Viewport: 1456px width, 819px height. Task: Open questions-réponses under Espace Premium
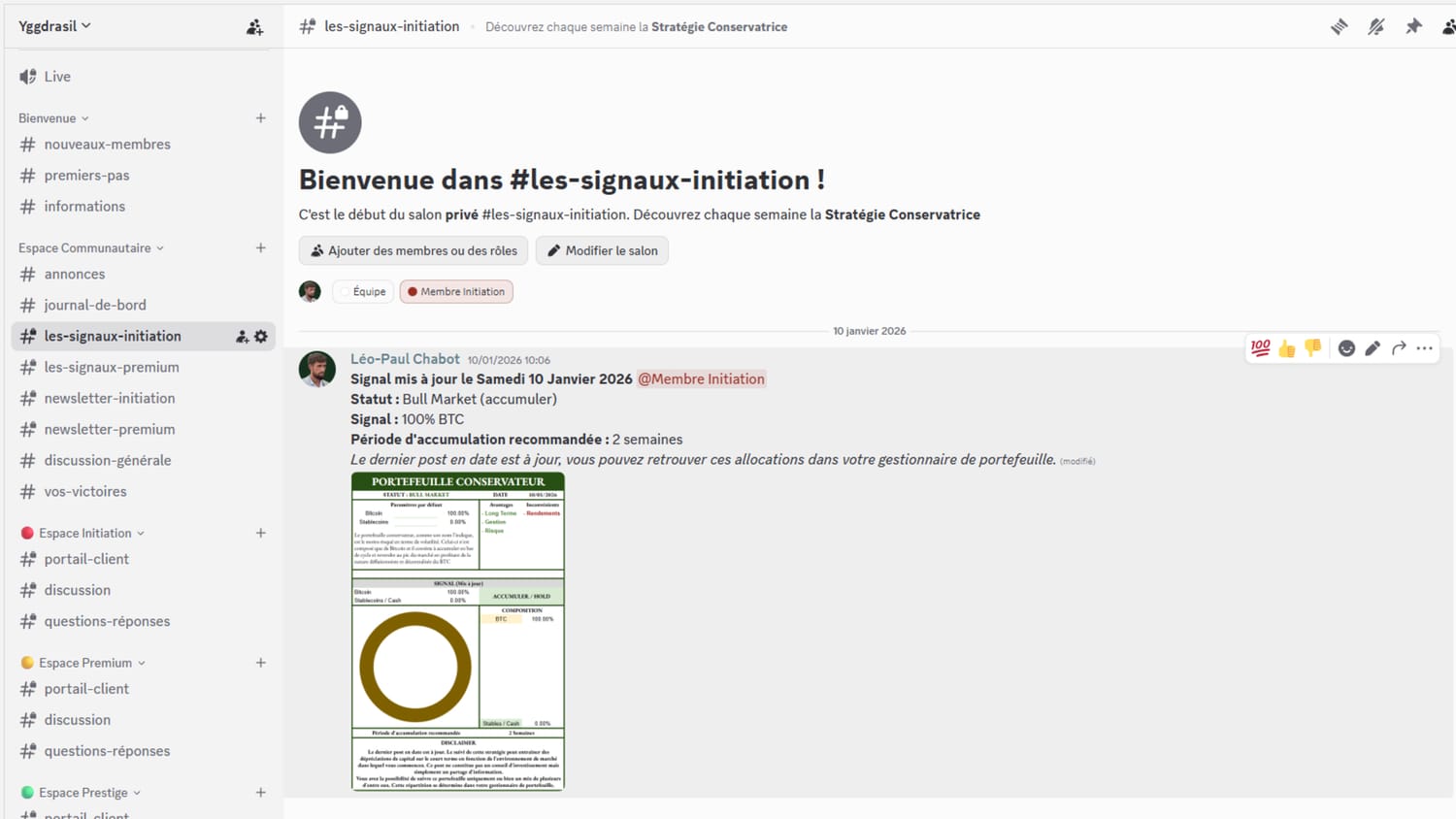point(143,751)
